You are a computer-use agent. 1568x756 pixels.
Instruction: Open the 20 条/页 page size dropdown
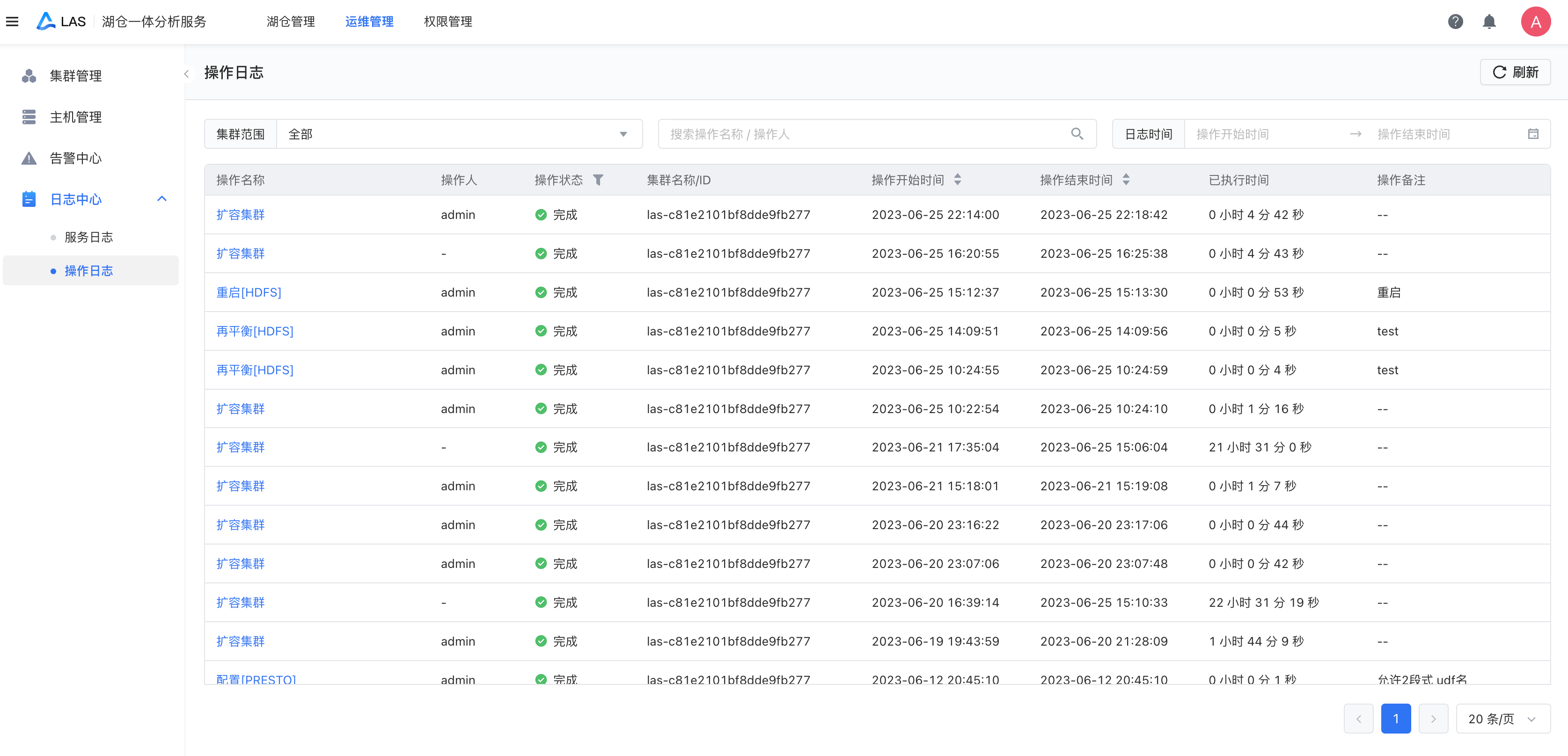pyautogui.click(x=1502, y=719)
